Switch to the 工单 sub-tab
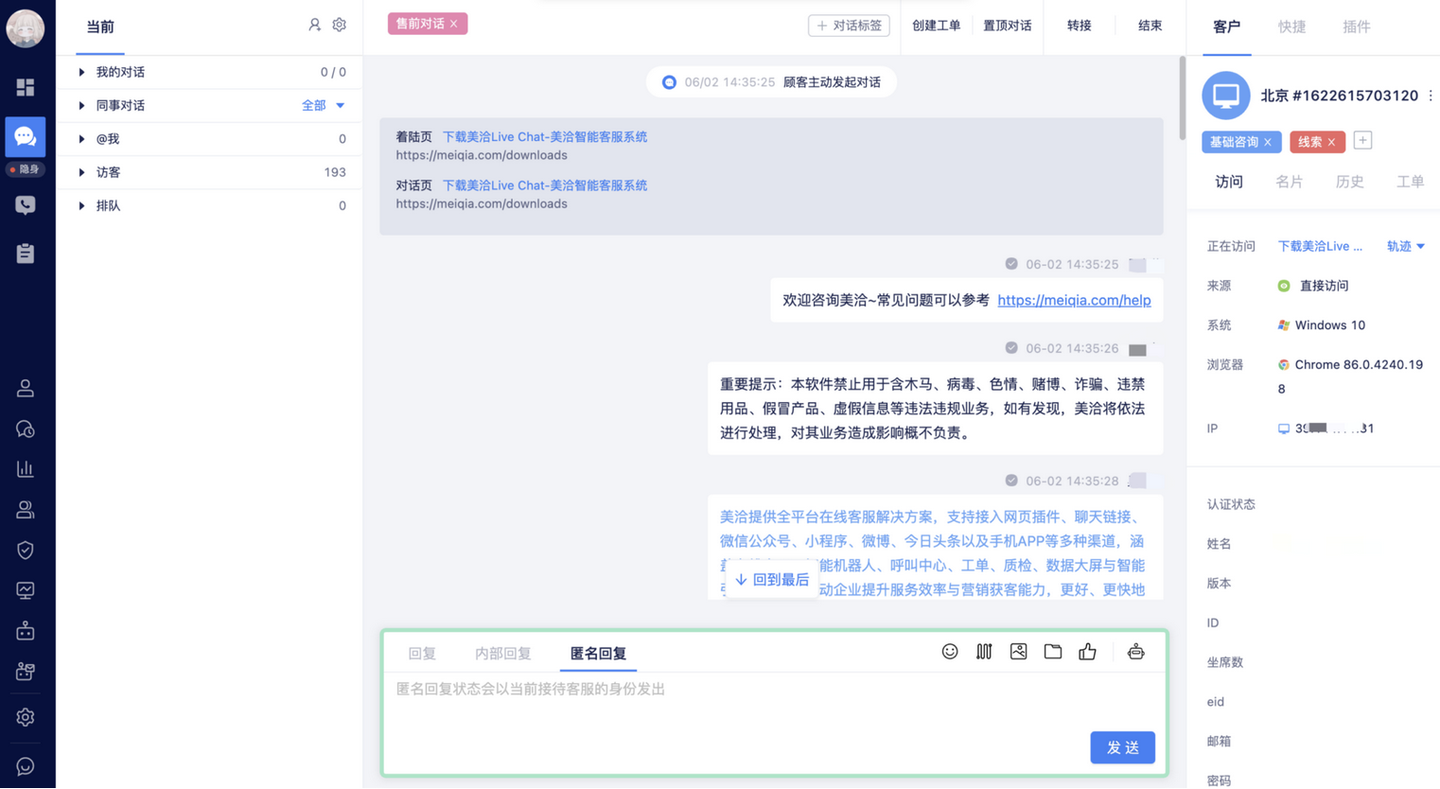 1410,182
